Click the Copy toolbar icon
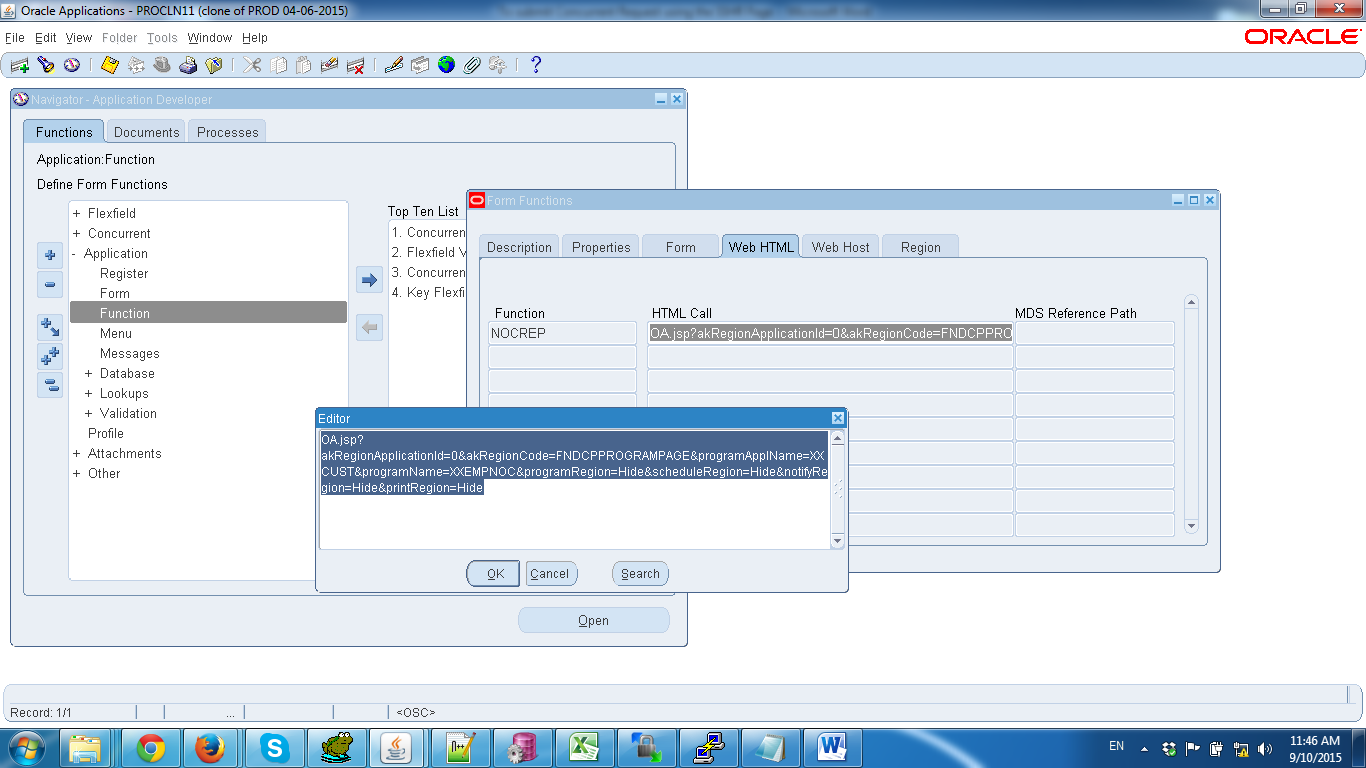The image size is (1366, 768). coord(278,65)
